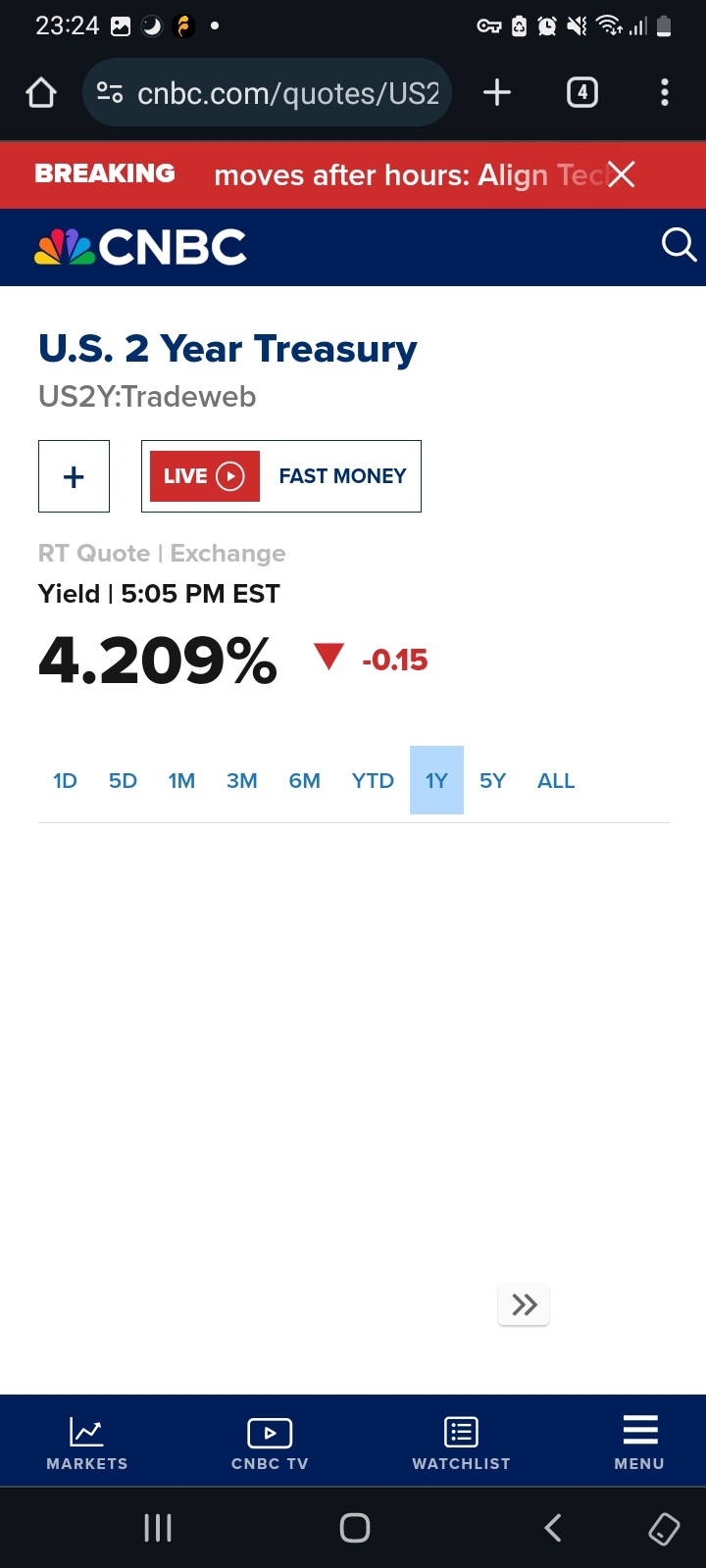The height and width of the screenshot is (1568, 706).
Task: Tap the browser home icon
Action: pos(41,93)
